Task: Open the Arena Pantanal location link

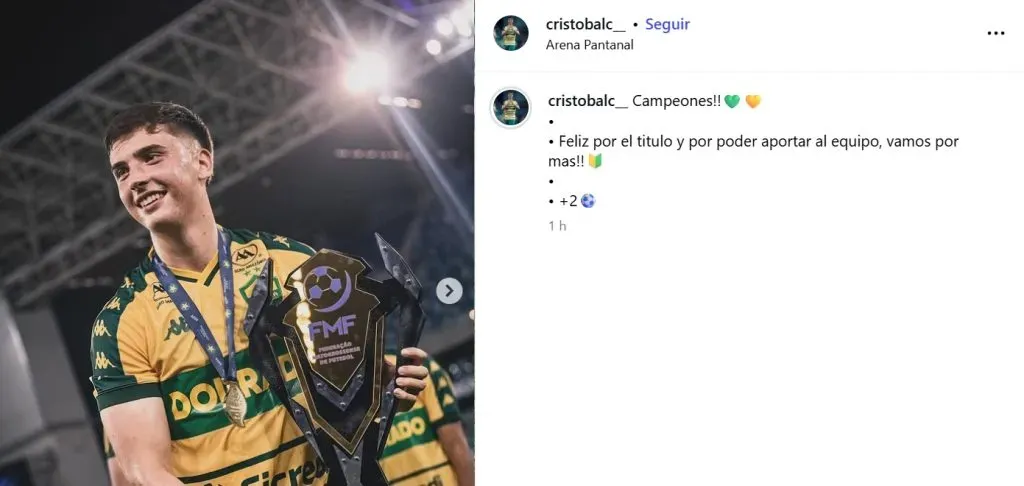Action: 590,45
